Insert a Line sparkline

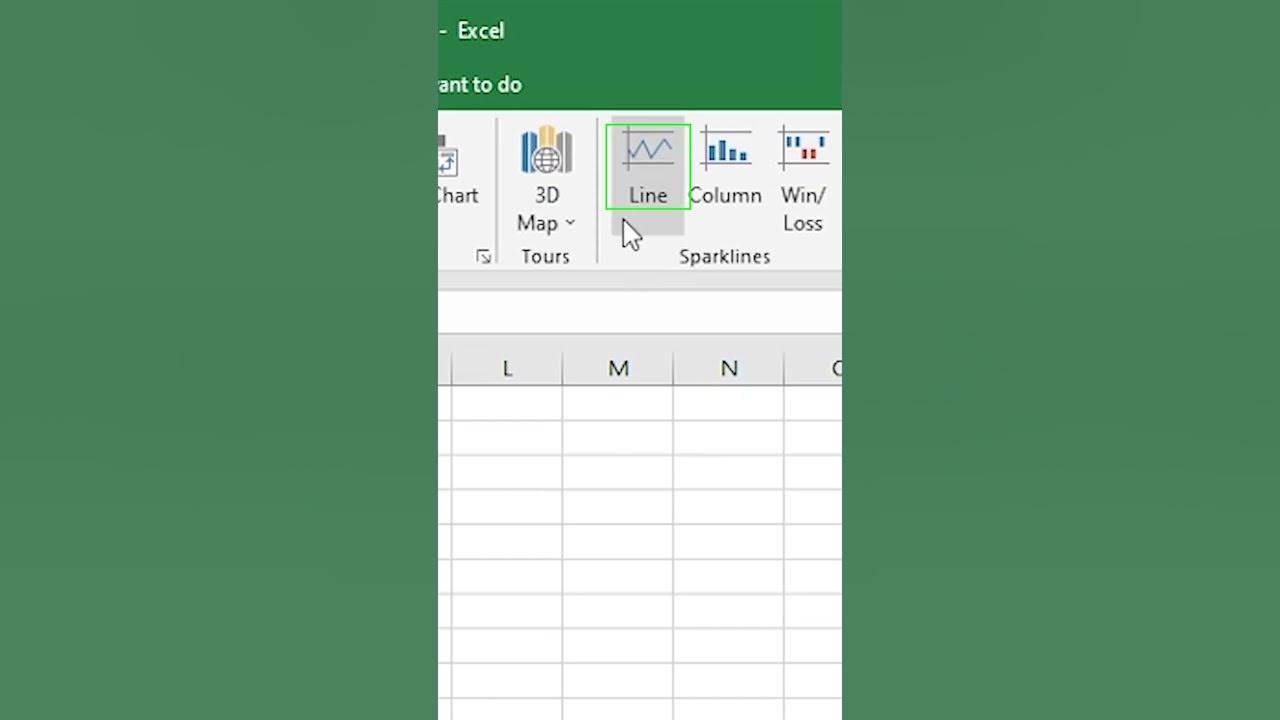tap(648, 167)
